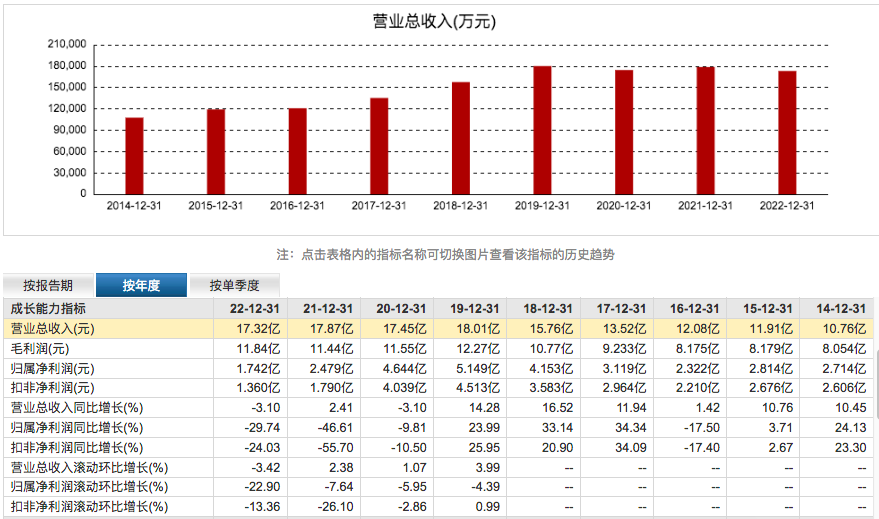Show trend for 归属净利润(元)

click(53, 368)
